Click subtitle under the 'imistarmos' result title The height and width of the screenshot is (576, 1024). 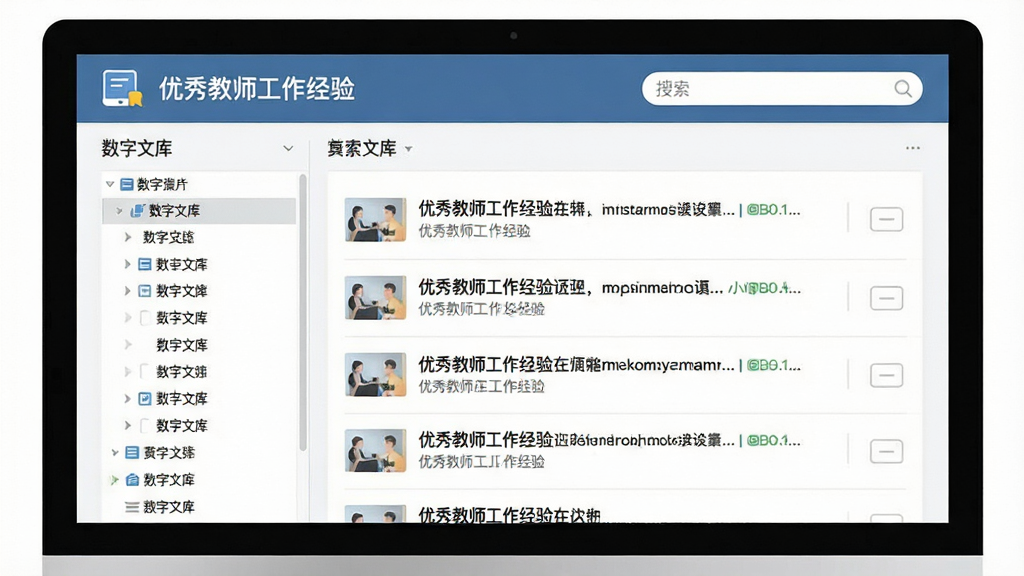[x=475, y=231]
